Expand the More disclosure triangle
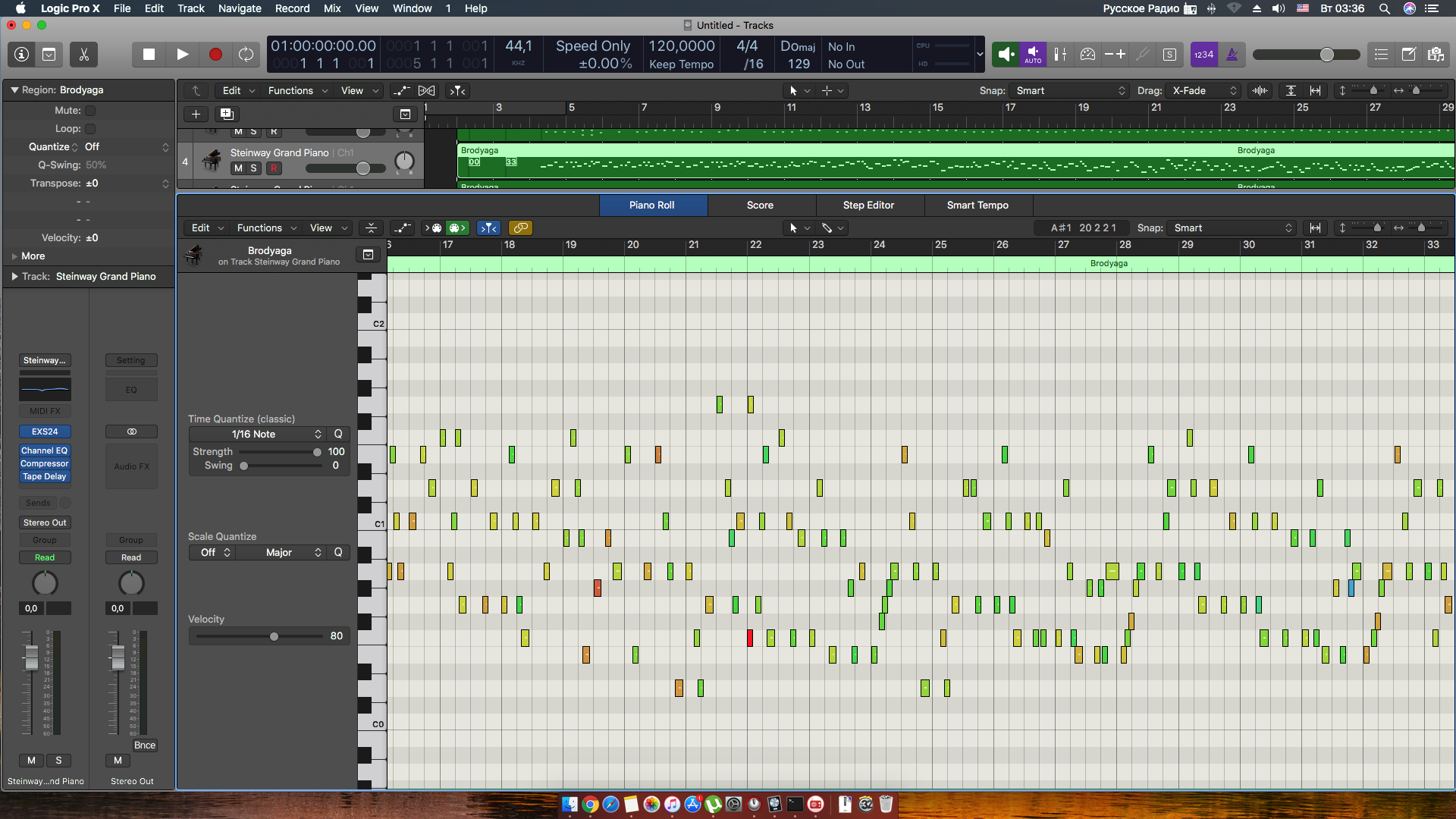Image resolution: width=1456 pixels, height=819 pixels. pyautogui.click(x=14, y=256)
